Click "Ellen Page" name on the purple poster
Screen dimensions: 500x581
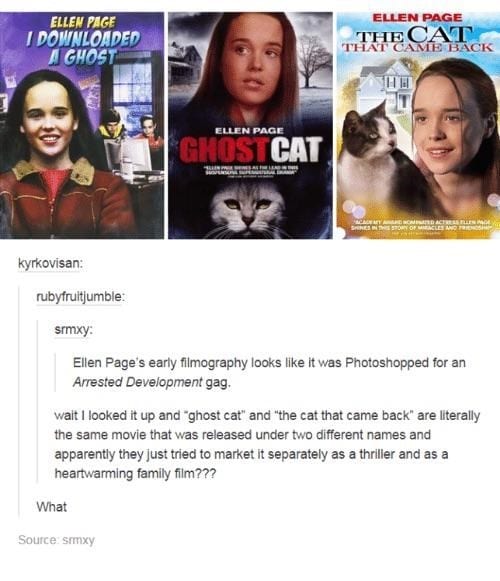click(83, 23)
